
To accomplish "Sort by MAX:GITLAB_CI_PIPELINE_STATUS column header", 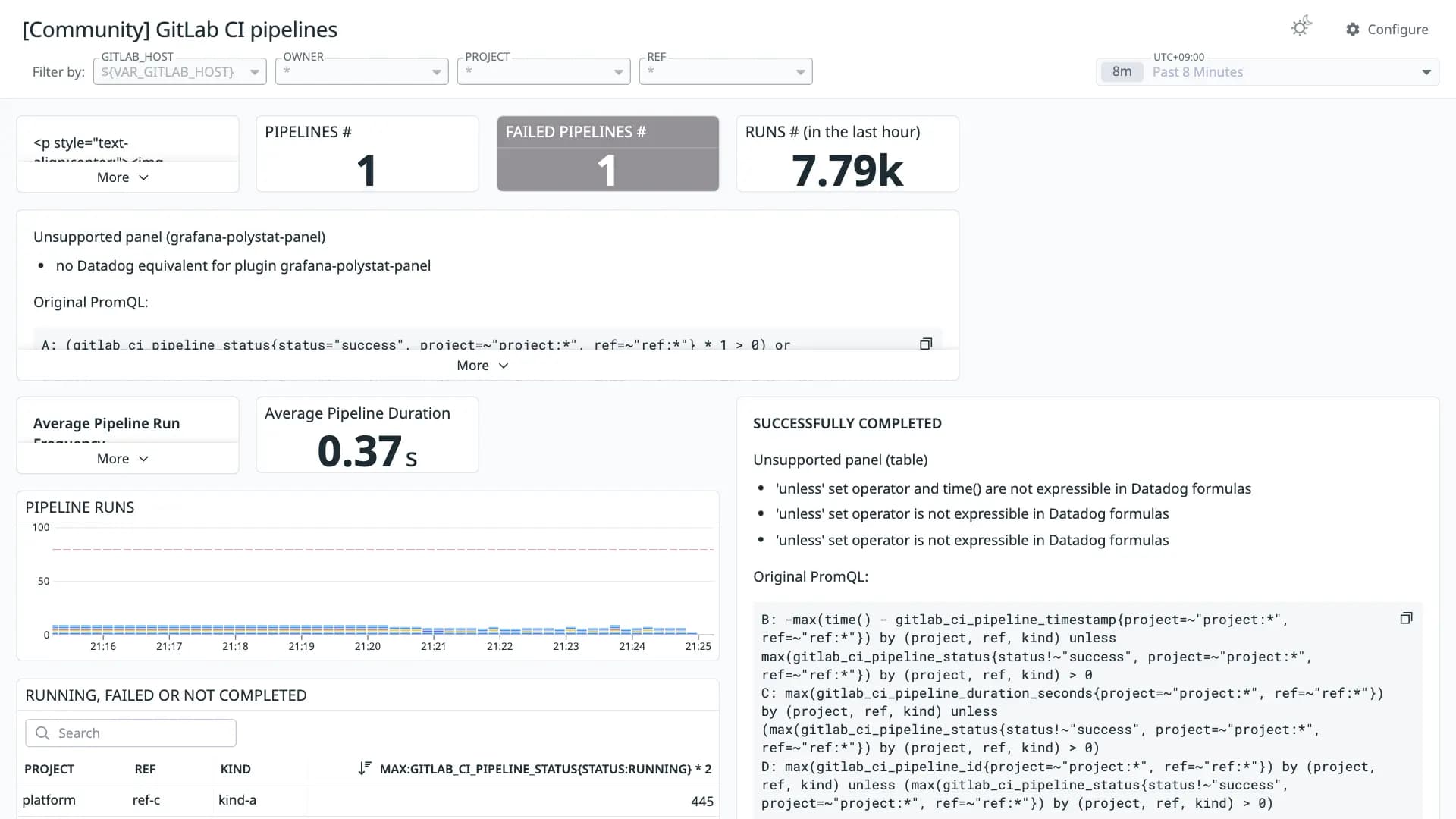I will pos(545,769).
